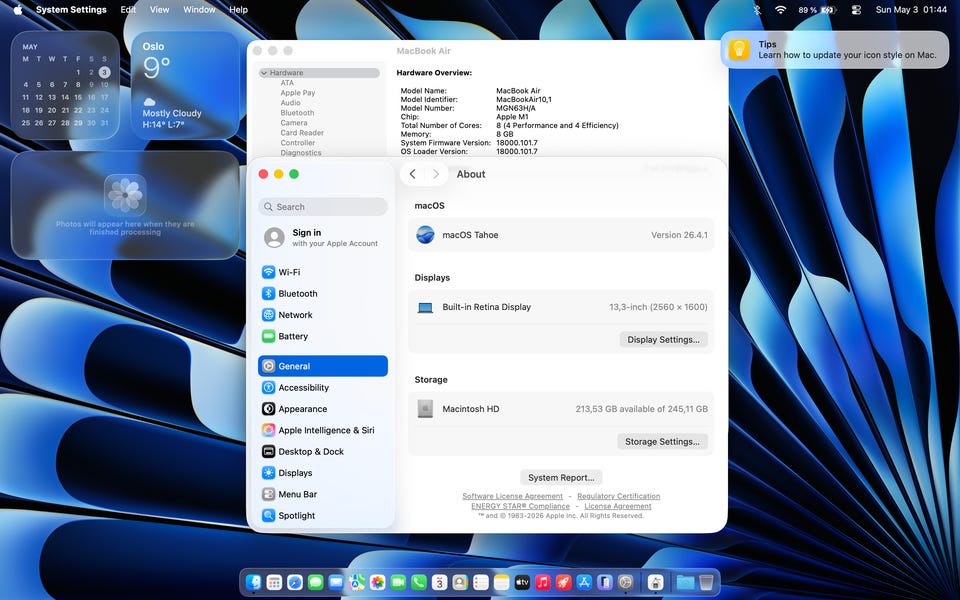Launch FaceTime from the Dock
Viewport: 960px width, 600px height.
[x=398, y=582]
